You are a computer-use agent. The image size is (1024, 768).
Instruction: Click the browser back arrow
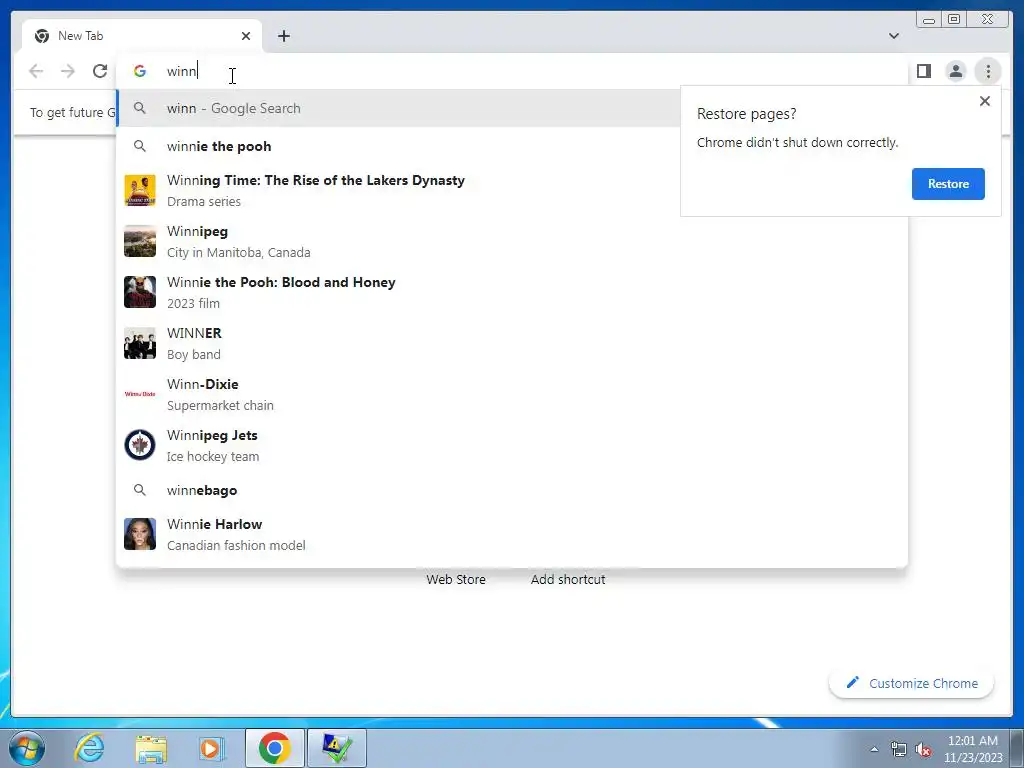pos(36,71)
